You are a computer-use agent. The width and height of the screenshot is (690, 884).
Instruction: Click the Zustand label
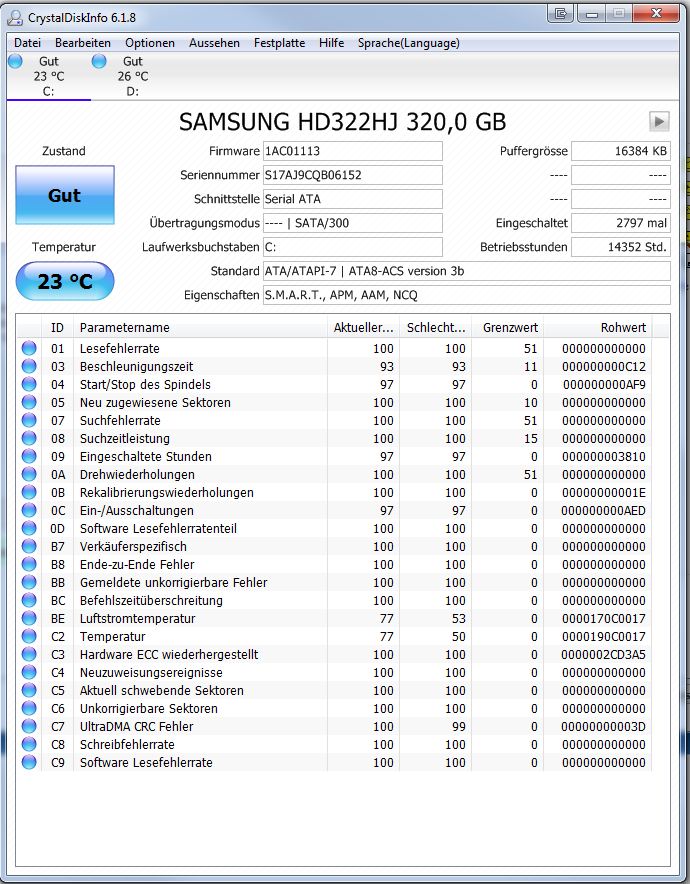pyautogui.click(x=64, y=151)
